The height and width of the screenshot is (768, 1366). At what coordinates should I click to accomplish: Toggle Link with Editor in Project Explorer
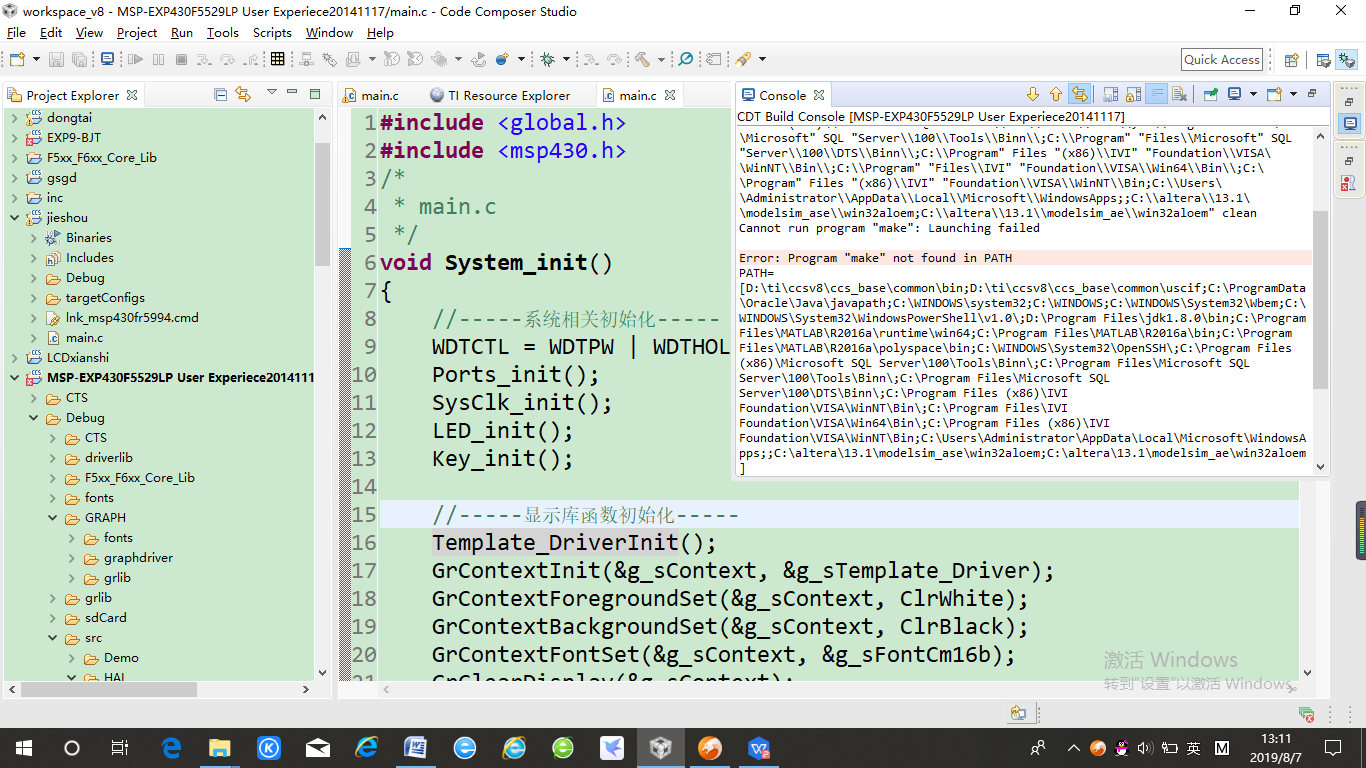click(x=242, y=94)
